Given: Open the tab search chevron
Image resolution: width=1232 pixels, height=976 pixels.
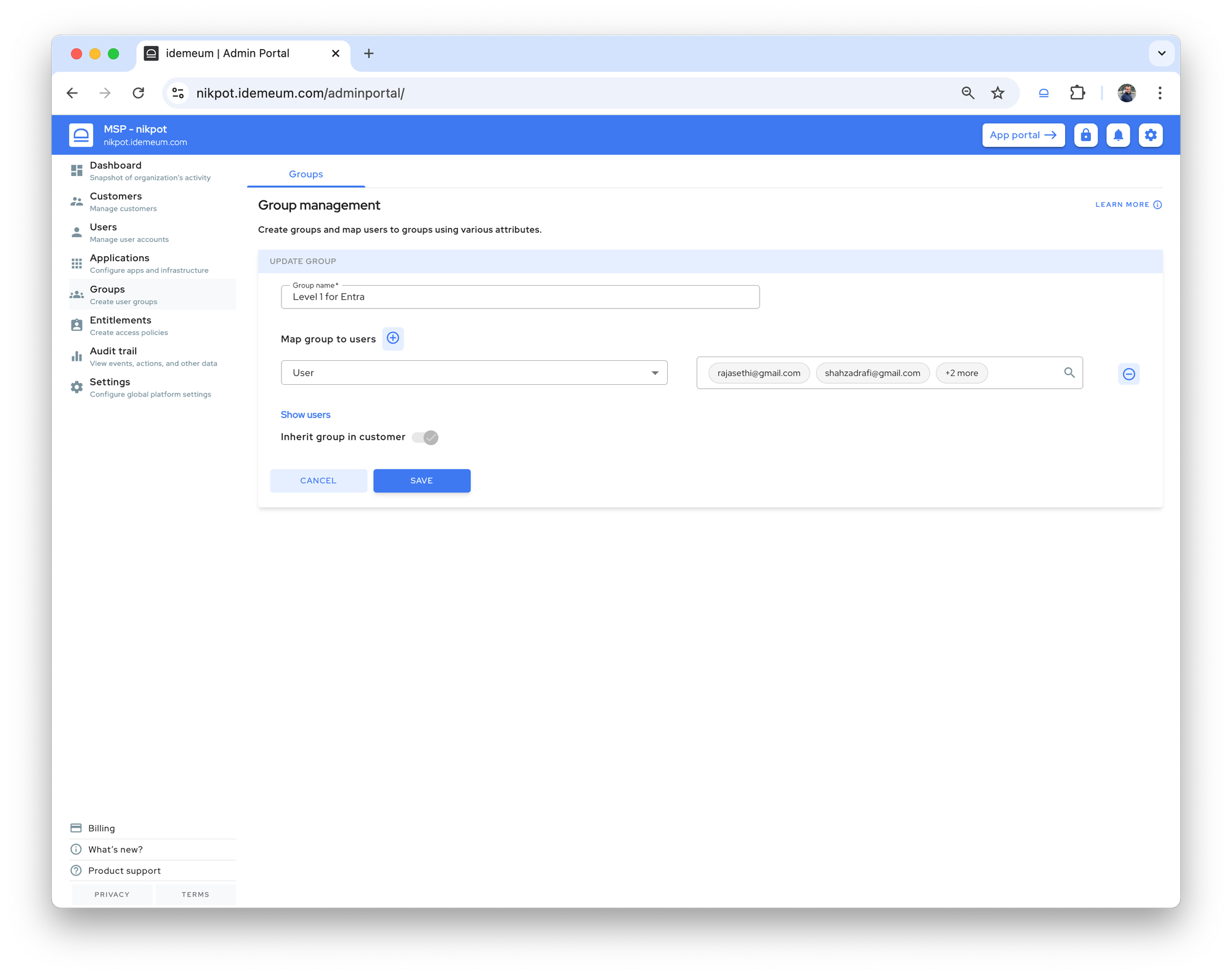Looking at the screenshot, I should pos(1162,54).
